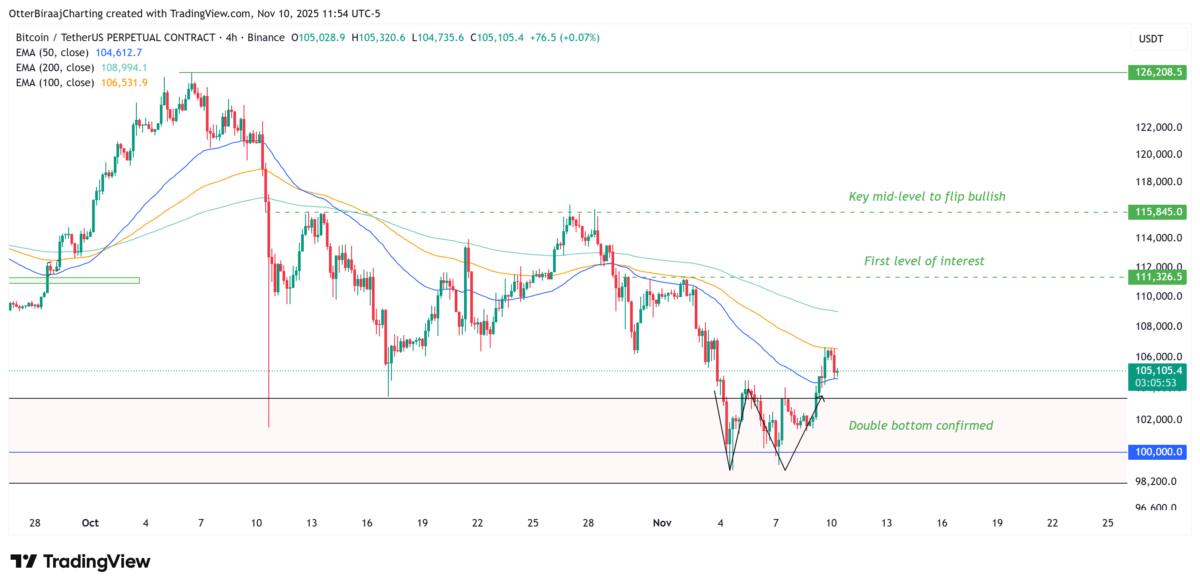The width and height of the screenshot is (1200, 588).
Task: Click the "Double bottom confirmed" text label
Action: point(921,426)
